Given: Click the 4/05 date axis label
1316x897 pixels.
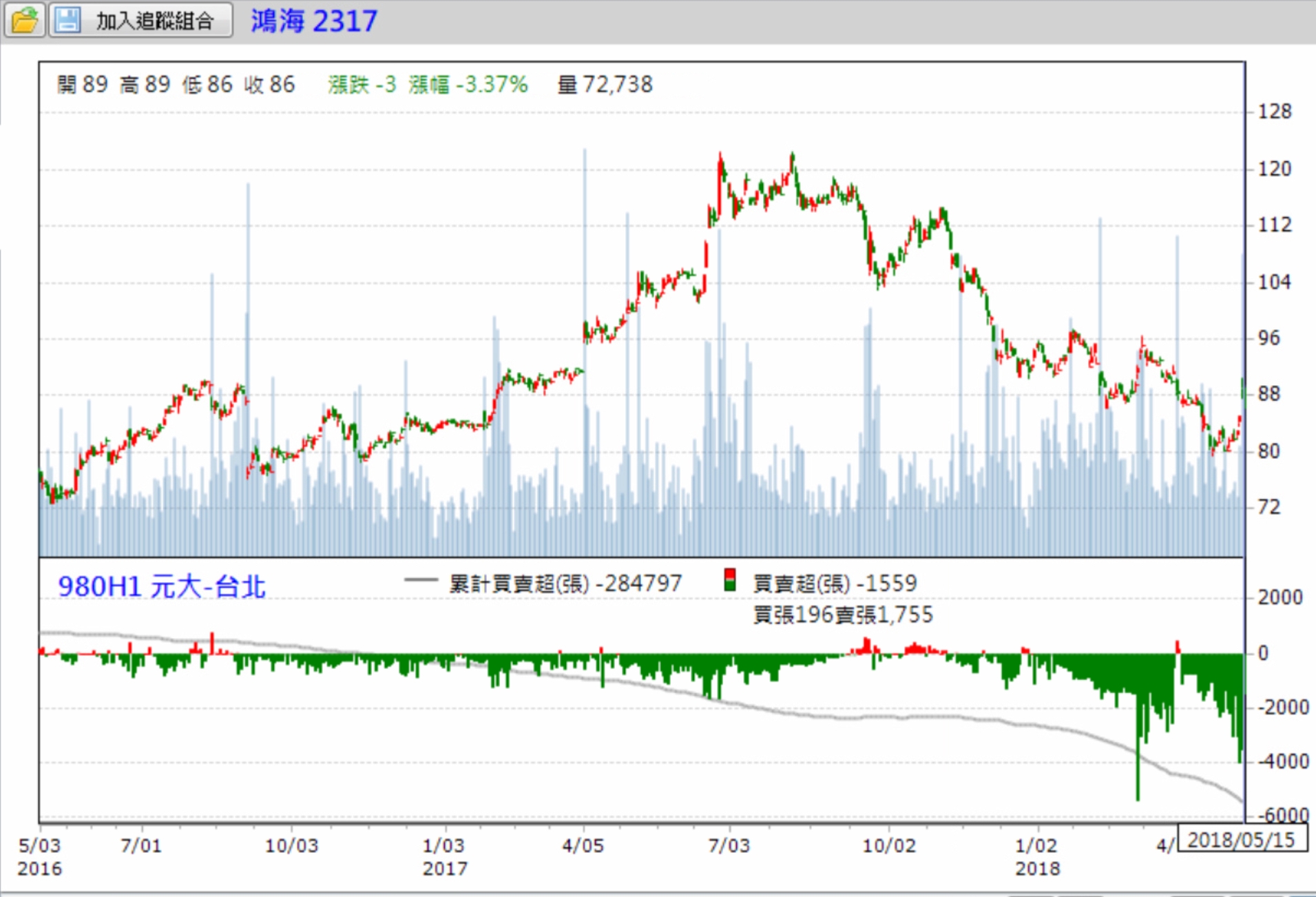Looking at the screenshot, I should click(x=583, y=845).
